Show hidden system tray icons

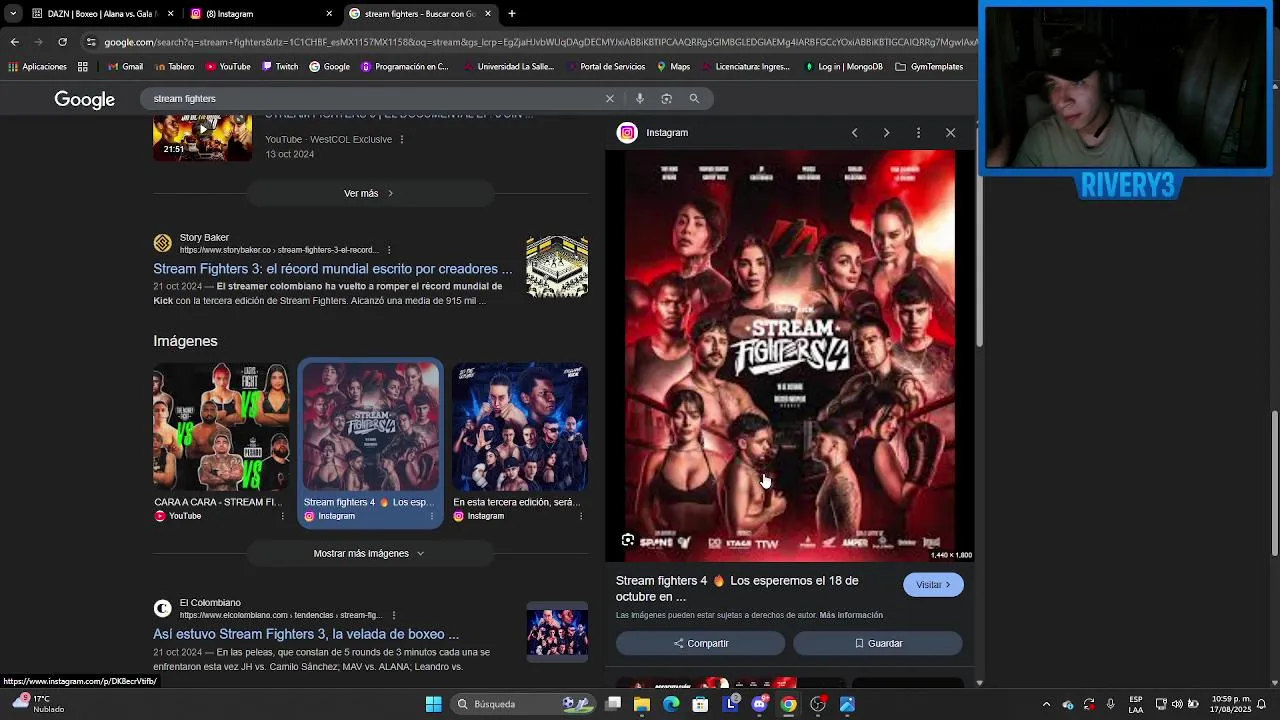click(1046, 704)
